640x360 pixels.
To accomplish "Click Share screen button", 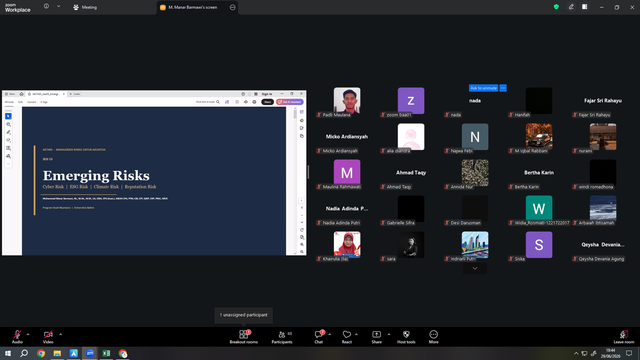I will coord(376,337).
